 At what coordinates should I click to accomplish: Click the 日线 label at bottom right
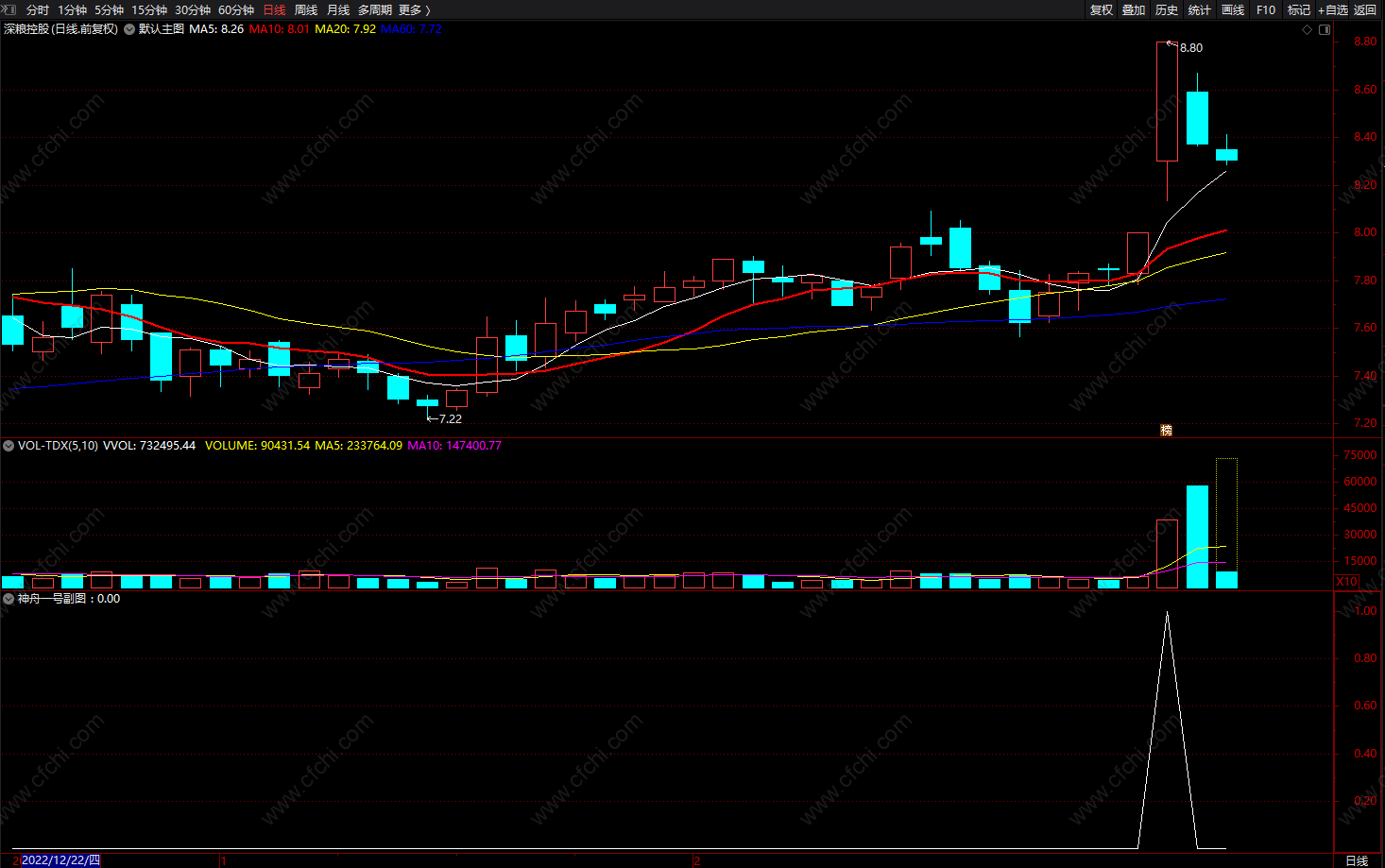1357,860
